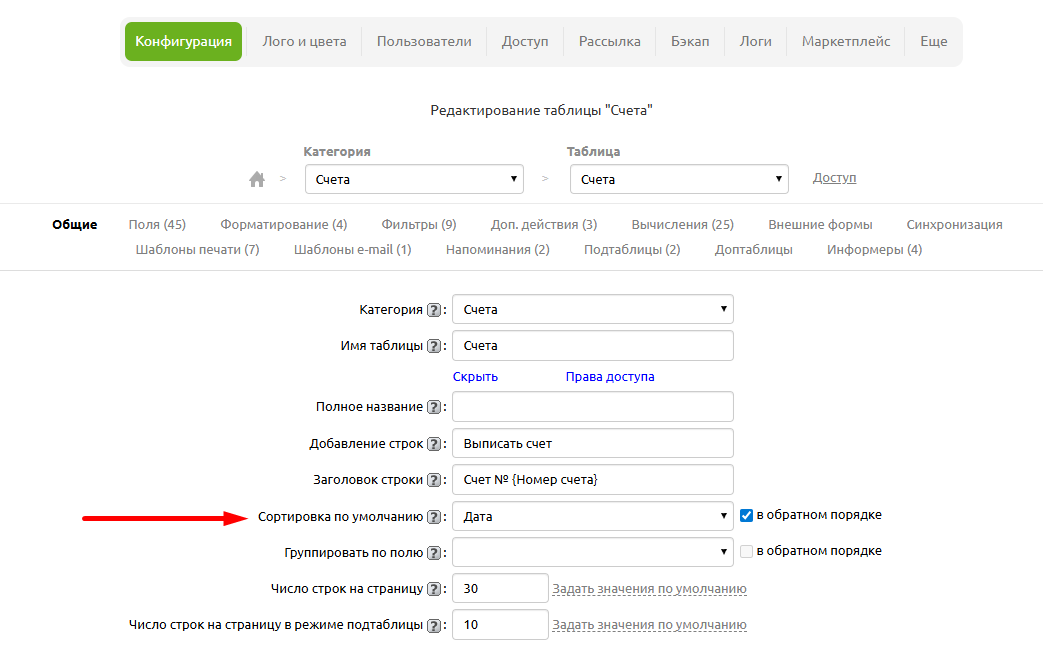The width and height of the screenshot is (1043, 646).
Task: Click help icon beside Имя таблицы
Action: tap(434, 346)
